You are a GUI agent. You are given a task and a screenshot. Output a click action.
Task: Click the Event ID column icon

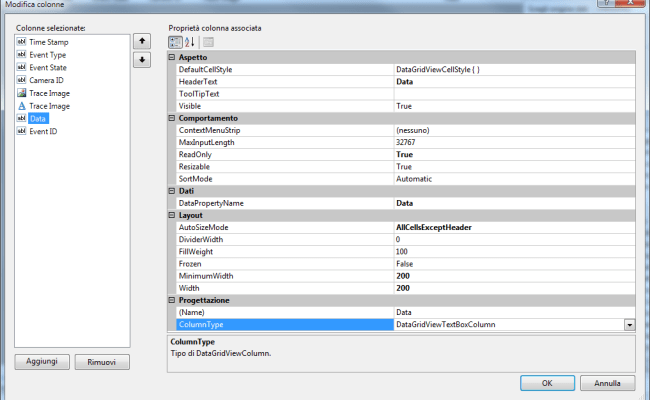(x=22, y=131)
